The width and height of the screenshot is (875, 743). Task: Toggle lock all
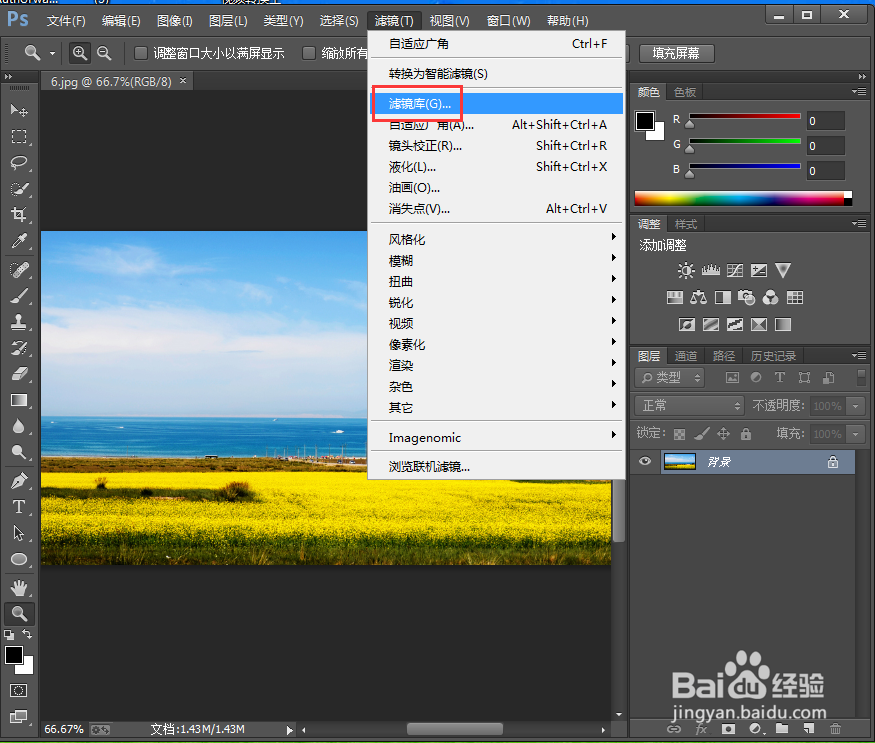pyautogui.click(x=746, y=434)
